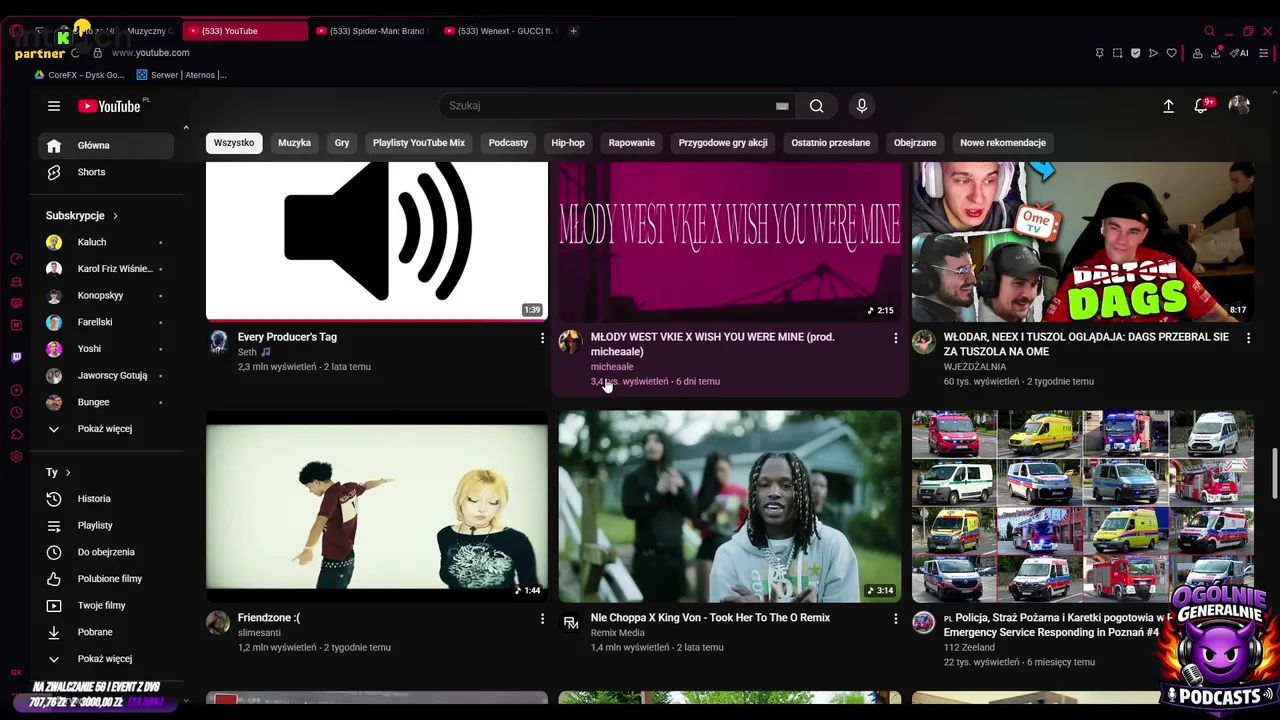This screenshot has height=720, width=1280.
Task: Click the browser snapshot tool icon
Action: (x=1117, y=53)
